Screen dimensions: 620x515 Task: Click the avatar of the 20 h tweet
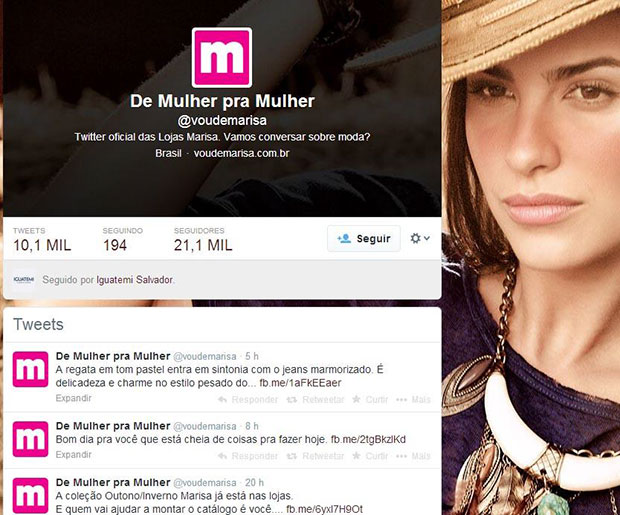pyautogui.click(x=30, y=496)
